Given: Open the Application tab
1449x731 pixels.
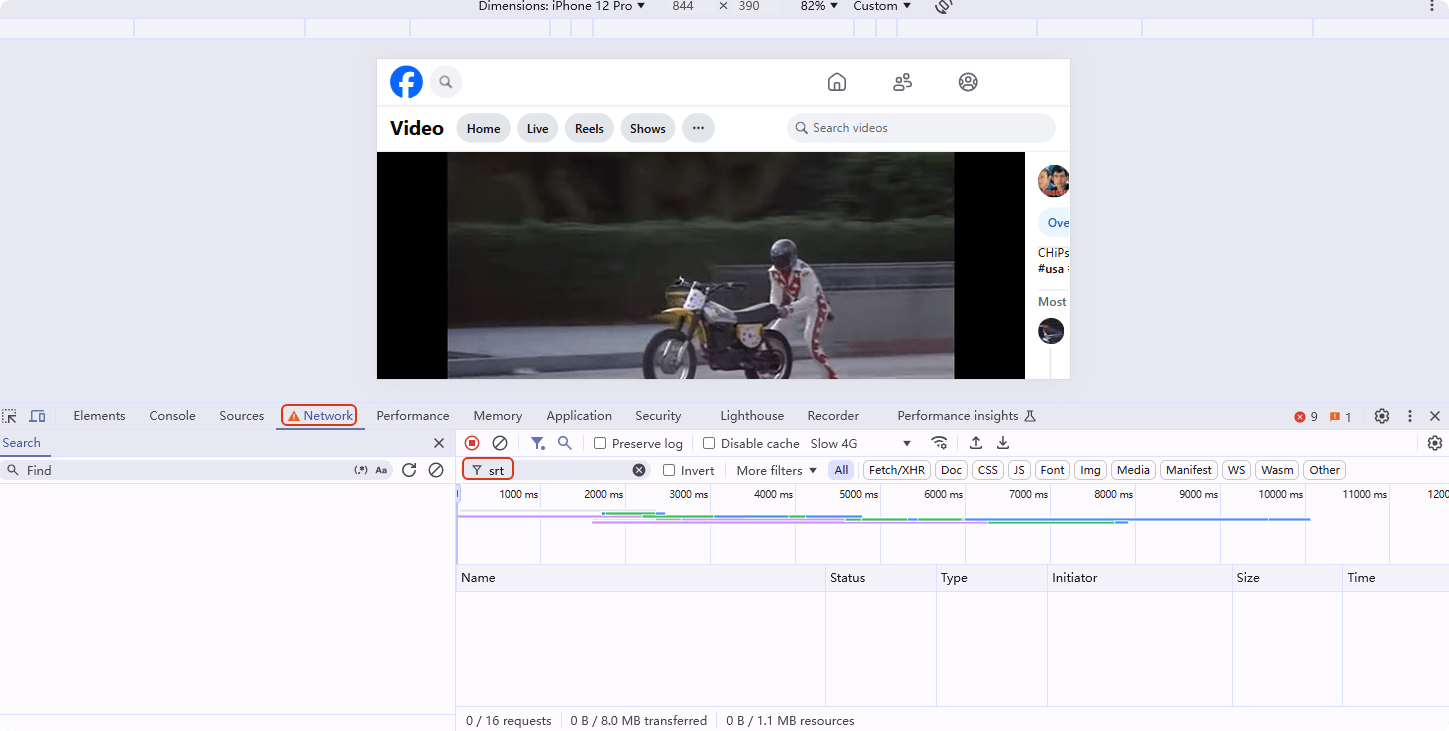Looking at the screenshot, I should (578, 416).
